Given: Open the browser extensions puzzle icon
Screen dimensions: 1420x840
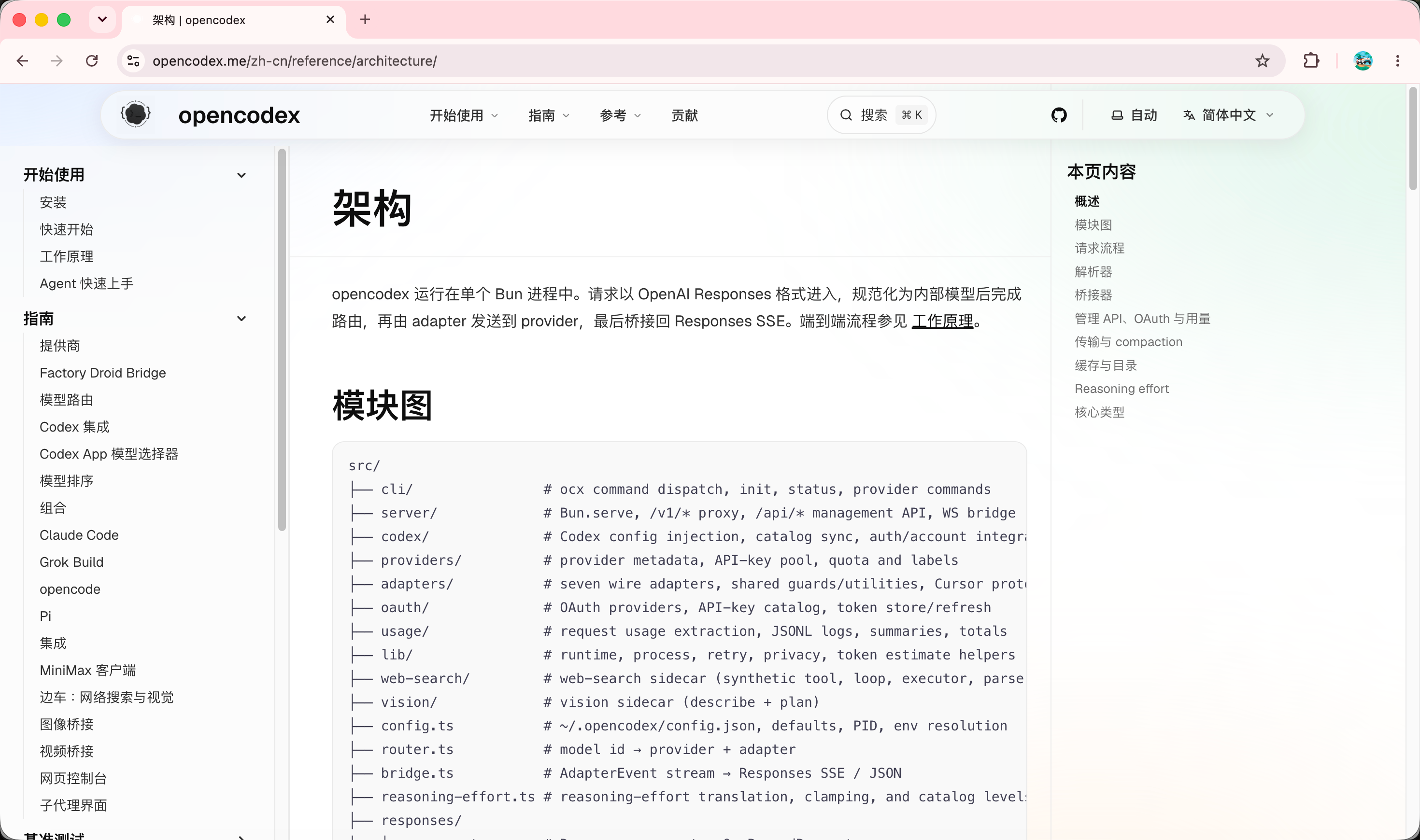Looking at the screenshot, I should (1311, 60).
